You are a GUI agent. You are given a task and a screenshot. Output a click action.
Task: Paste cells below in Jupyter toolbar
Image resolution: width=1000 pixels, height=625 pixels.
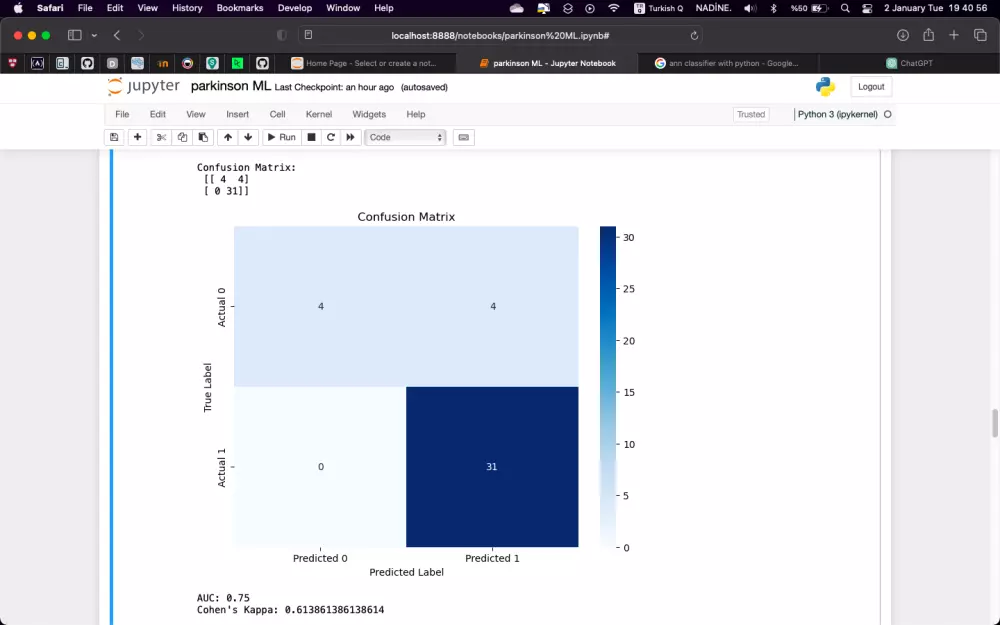click(x=203, y=137)
